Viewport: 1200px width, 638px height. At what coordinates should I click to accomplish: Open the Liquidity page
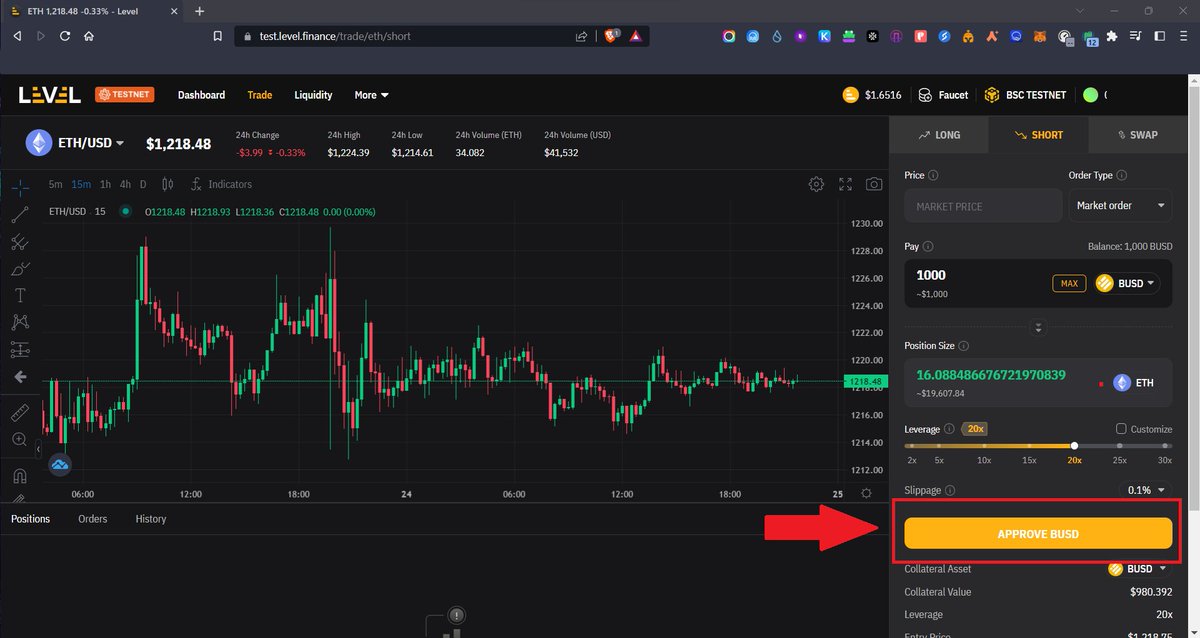pyautogui.click(x=313, y=95)
